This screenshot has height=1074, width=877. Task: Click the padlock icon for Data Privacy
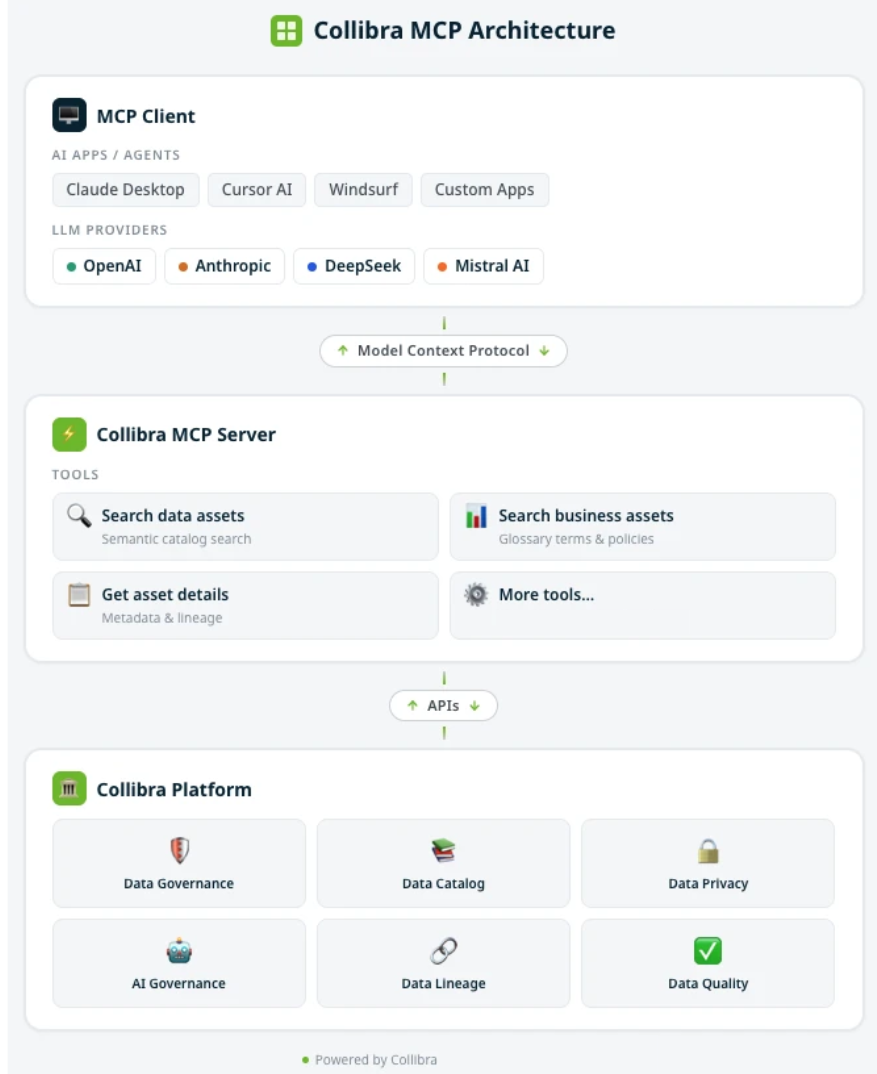[708, 851]
